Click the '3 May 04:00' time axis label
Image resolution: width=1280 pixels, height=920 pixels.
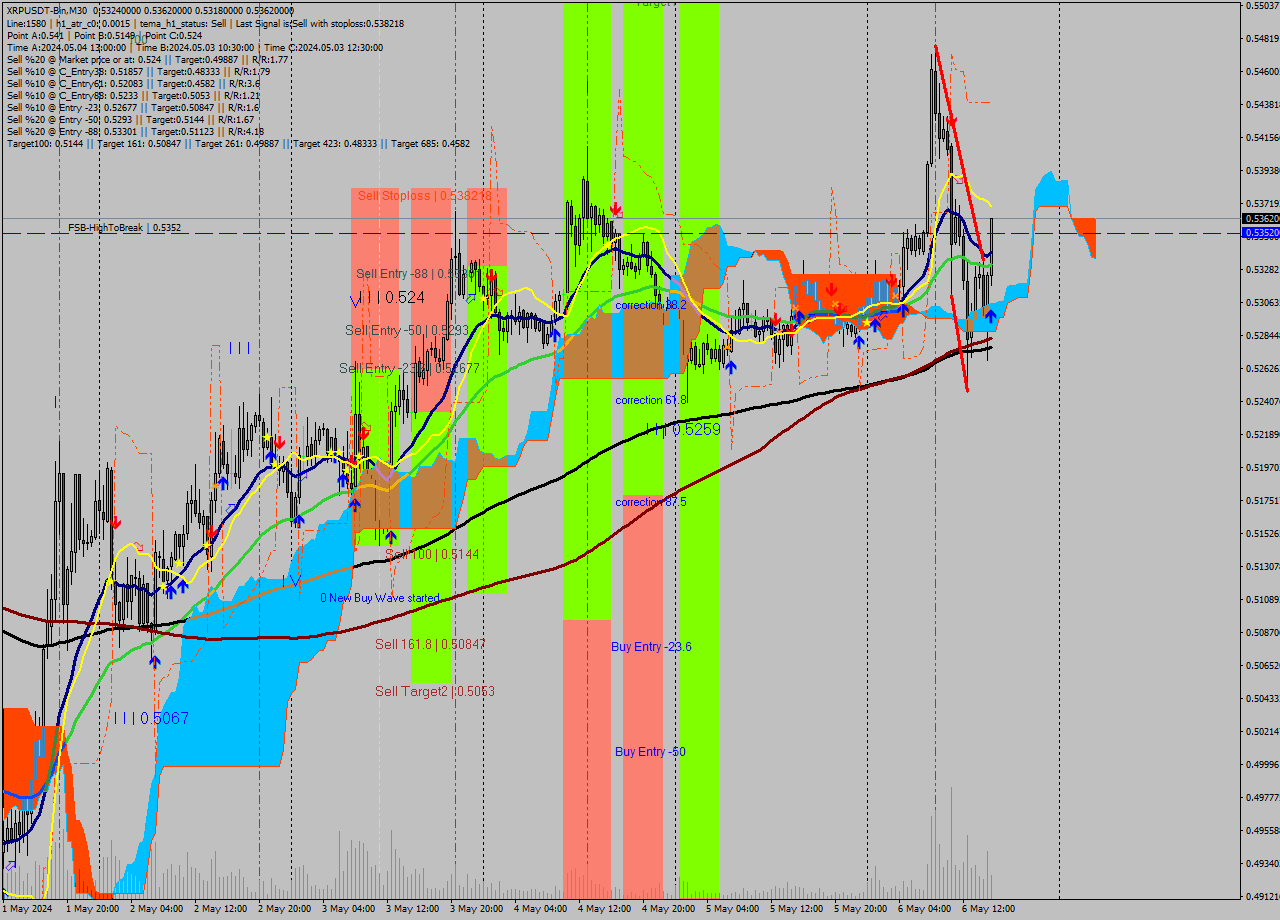pos(349,909)
